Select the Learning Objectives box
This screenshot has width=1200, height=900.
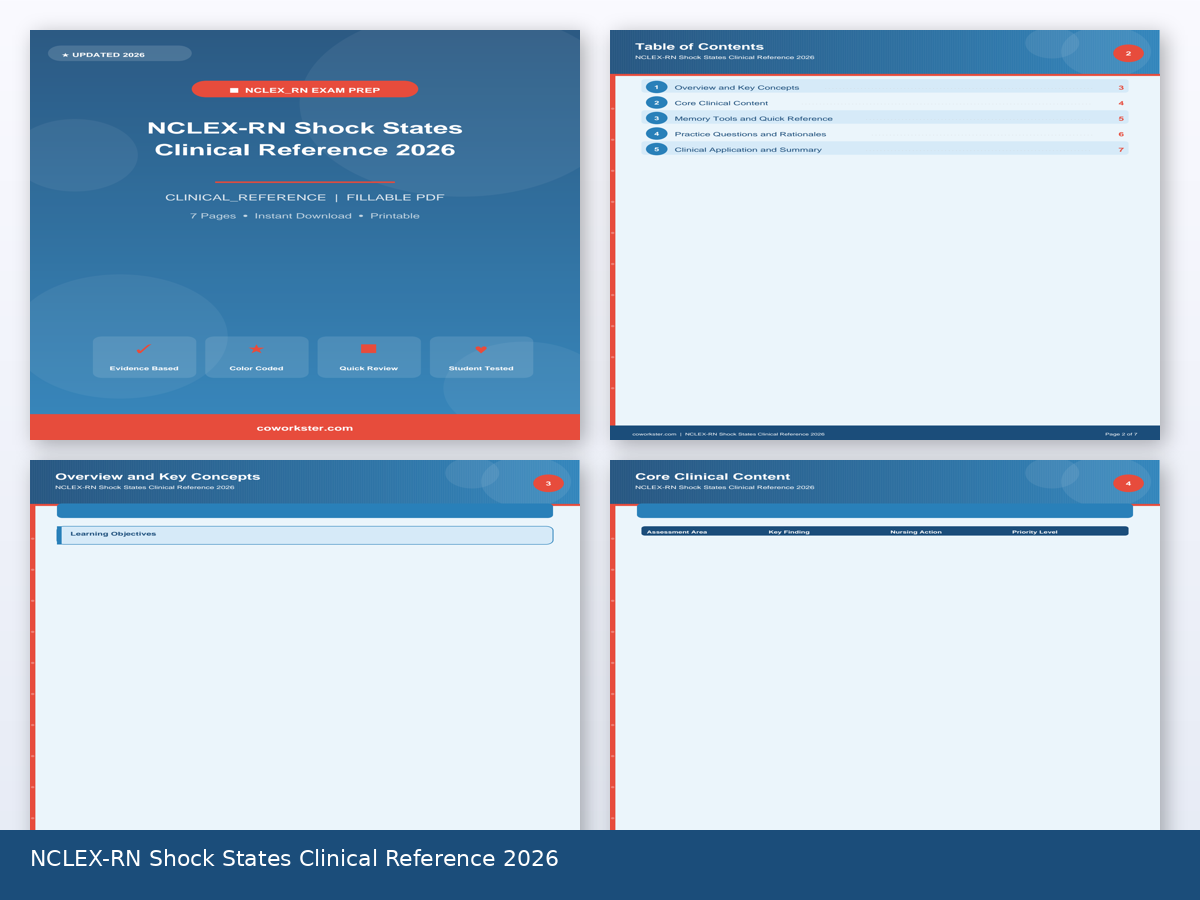pyautogui.click(x=305, y=535)
